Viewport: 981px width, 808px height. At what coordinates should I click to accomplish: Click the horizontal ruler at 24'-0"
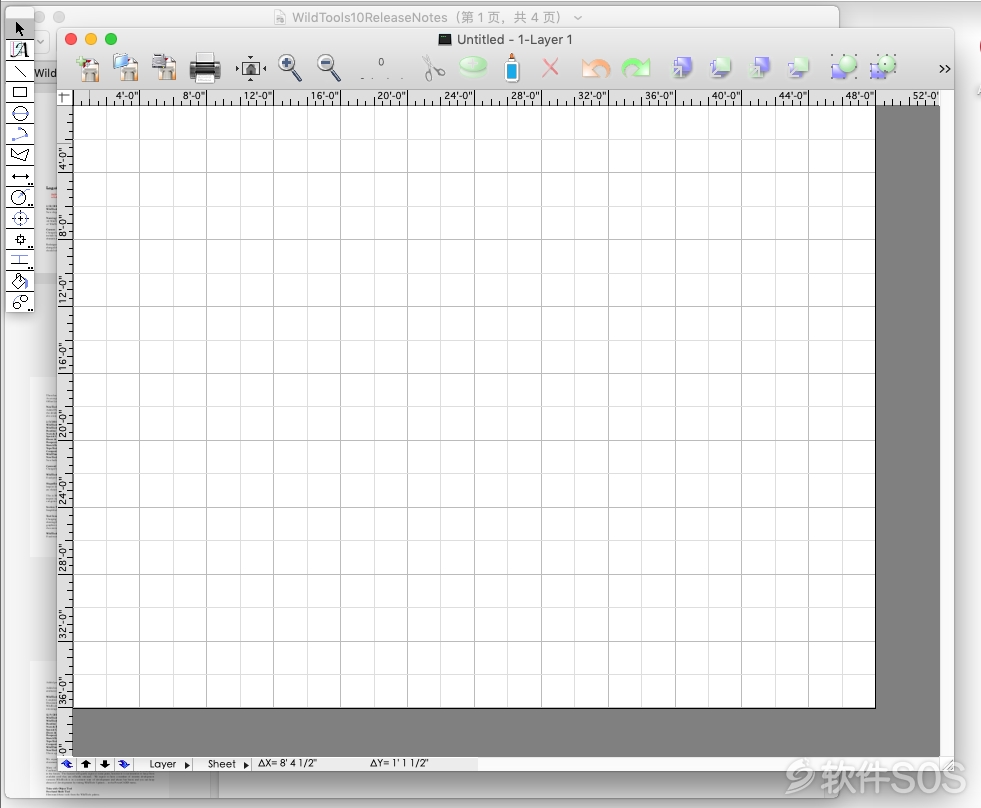pos(459,96)
